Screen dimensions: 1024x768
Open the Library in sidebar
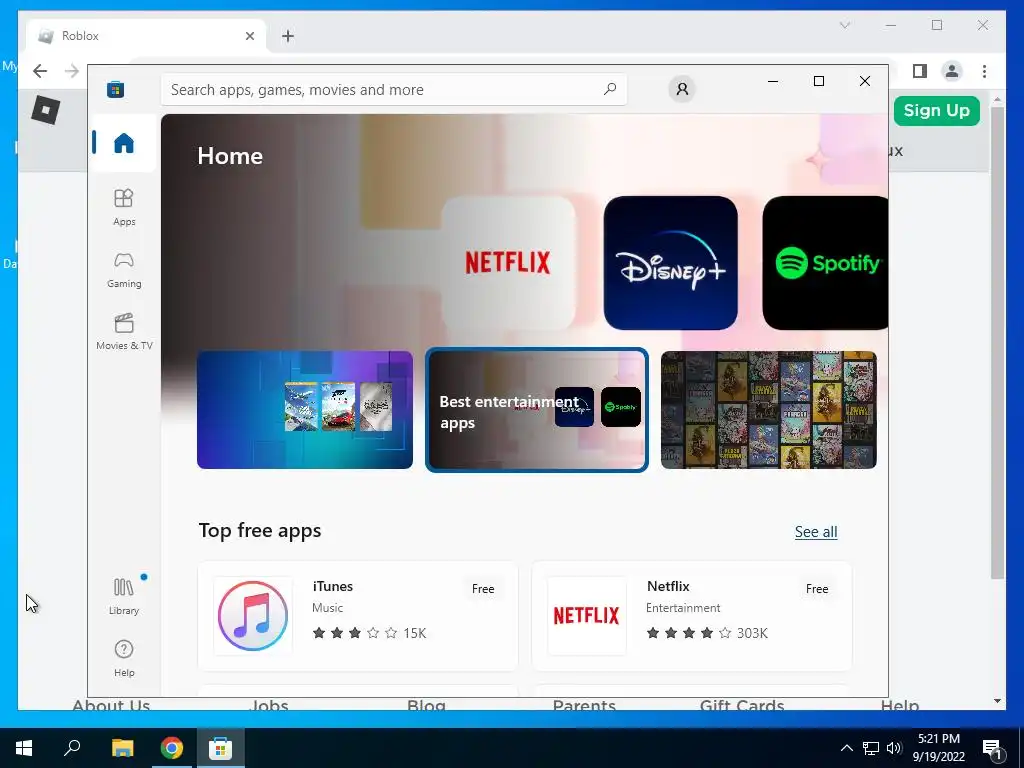[123, 596]
